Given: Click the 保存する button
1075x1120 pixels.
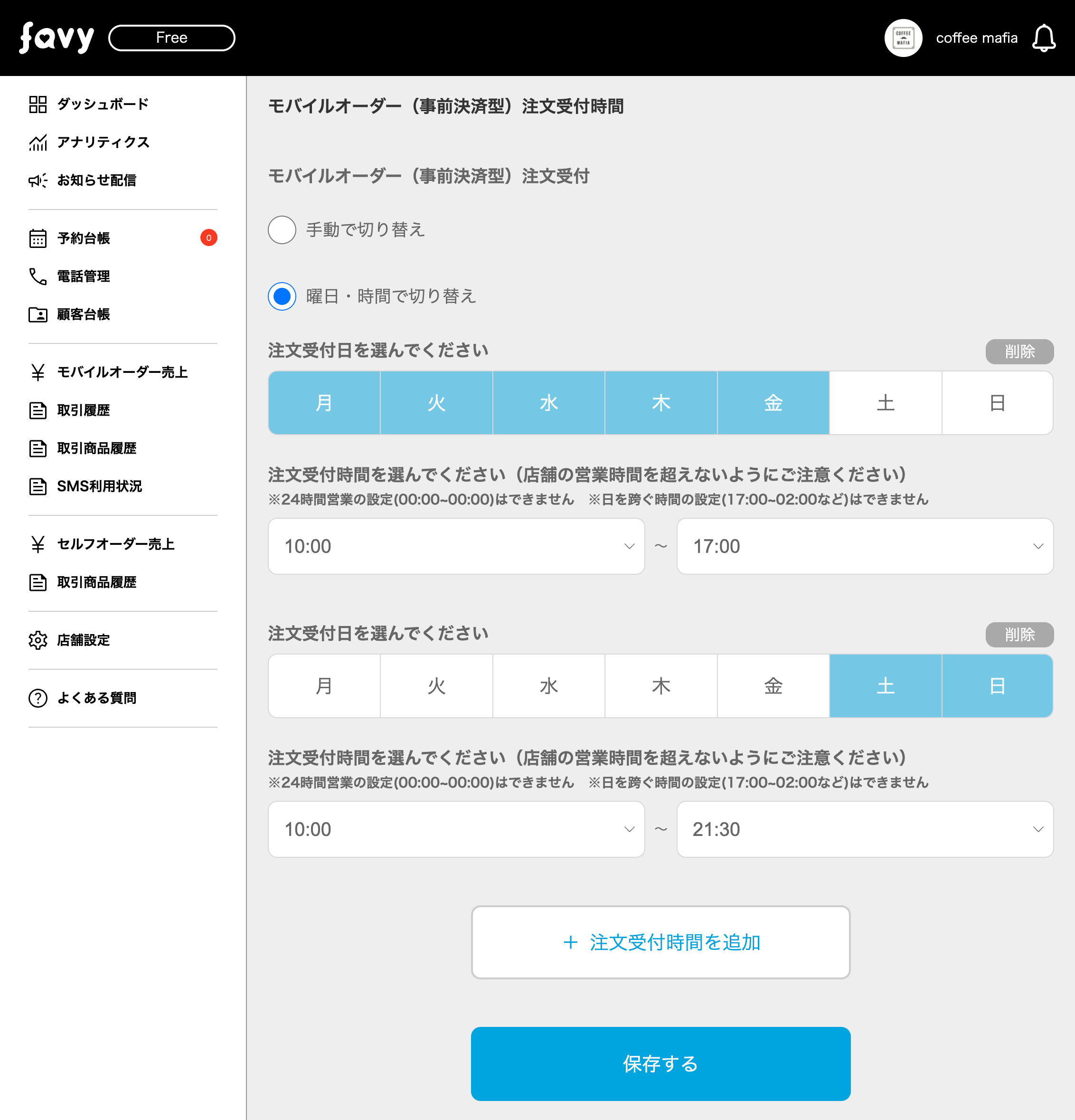Looking at the screenshot, I should (660, 1063).
